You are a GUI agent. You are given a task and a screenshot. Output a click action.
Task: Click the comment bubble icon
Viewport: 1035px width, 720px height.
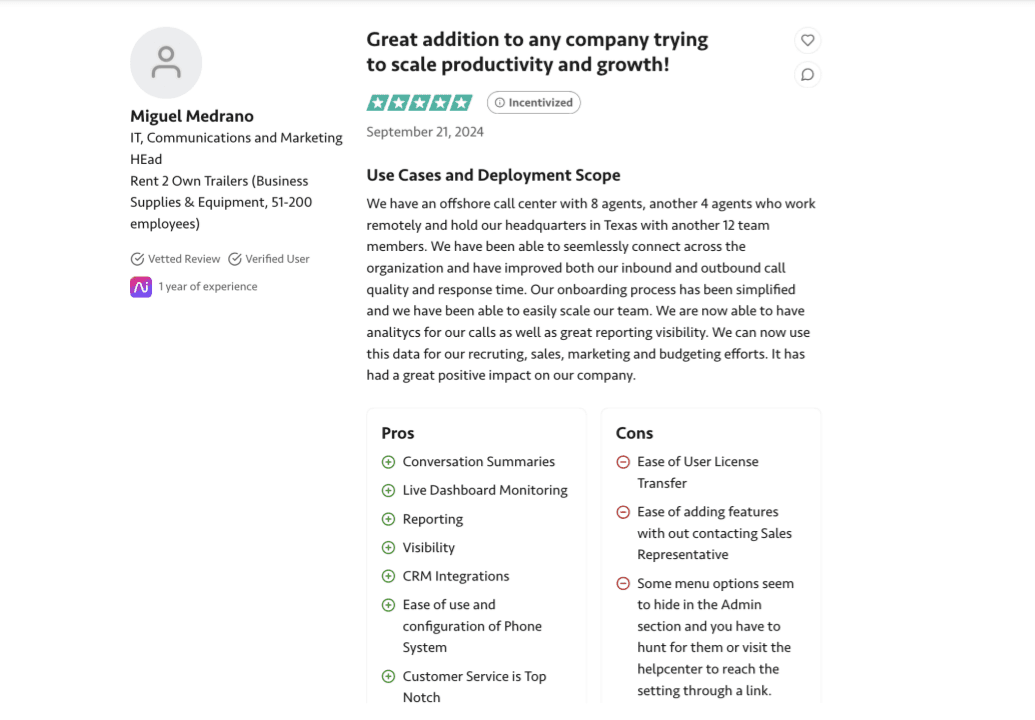(x=807, y=74)
